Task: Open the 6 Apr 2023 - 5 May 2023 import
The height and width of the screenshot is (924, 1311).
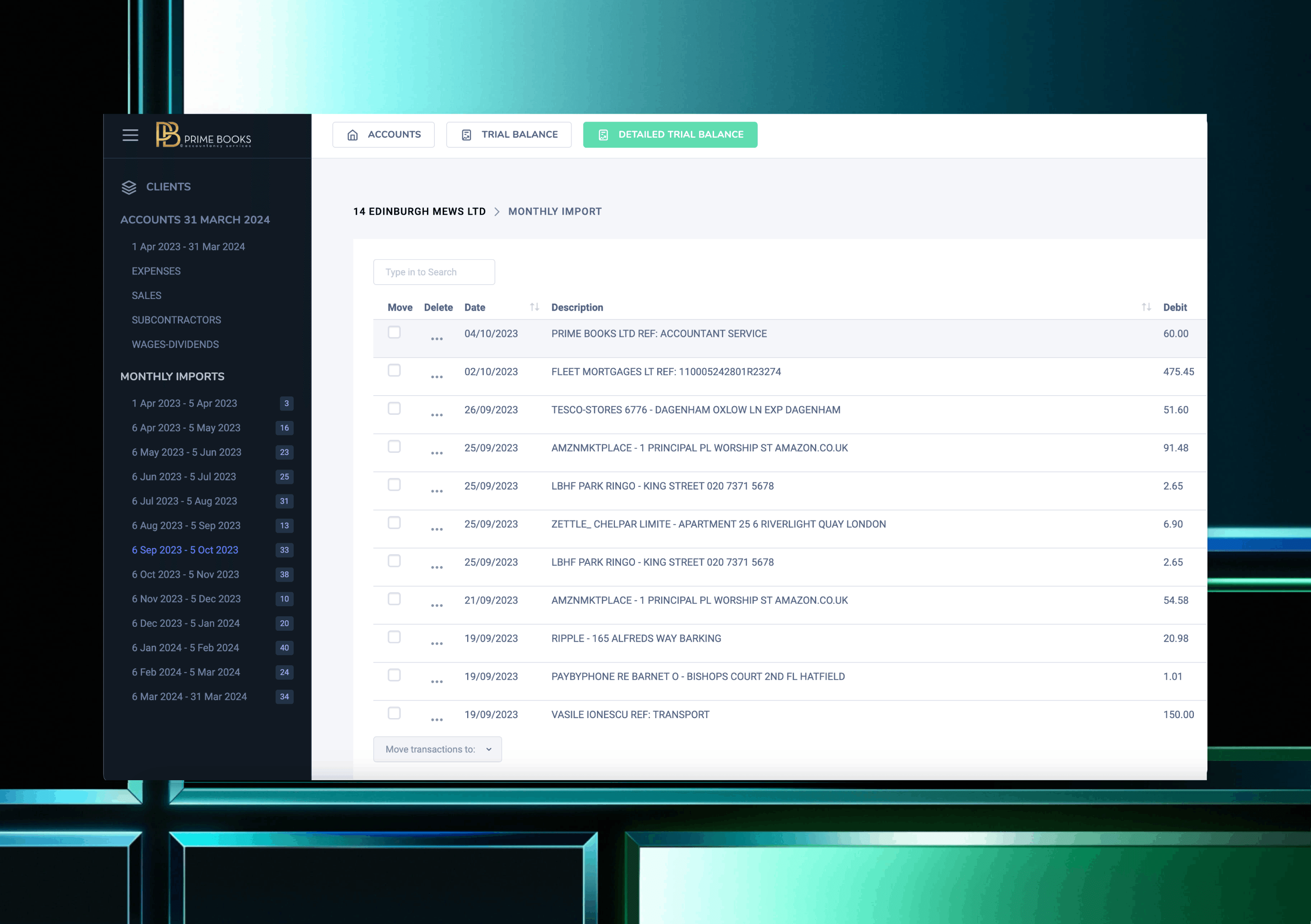Action: 186,428
